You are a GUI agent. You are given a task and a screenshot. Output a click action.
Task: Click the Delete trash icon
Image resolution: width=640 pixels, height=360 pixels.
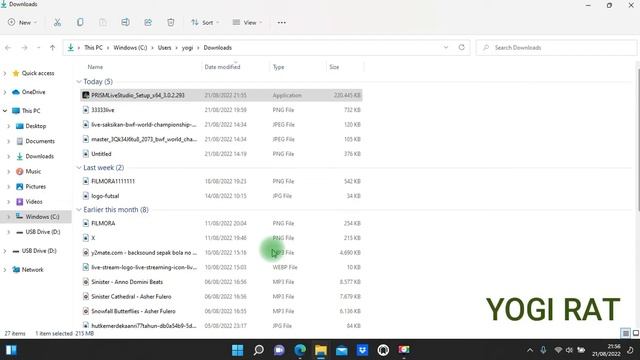[171, 22]
